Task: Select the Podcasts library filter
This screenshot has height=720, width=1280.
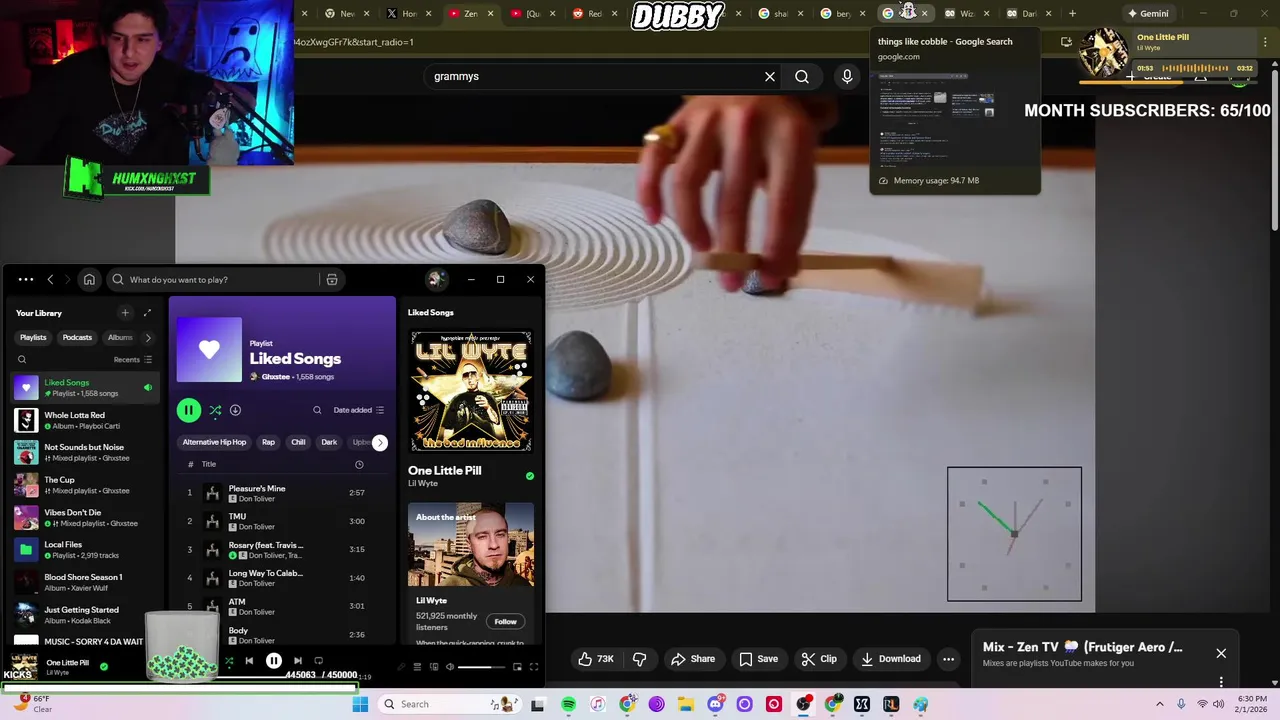Action: pos(77,338)
